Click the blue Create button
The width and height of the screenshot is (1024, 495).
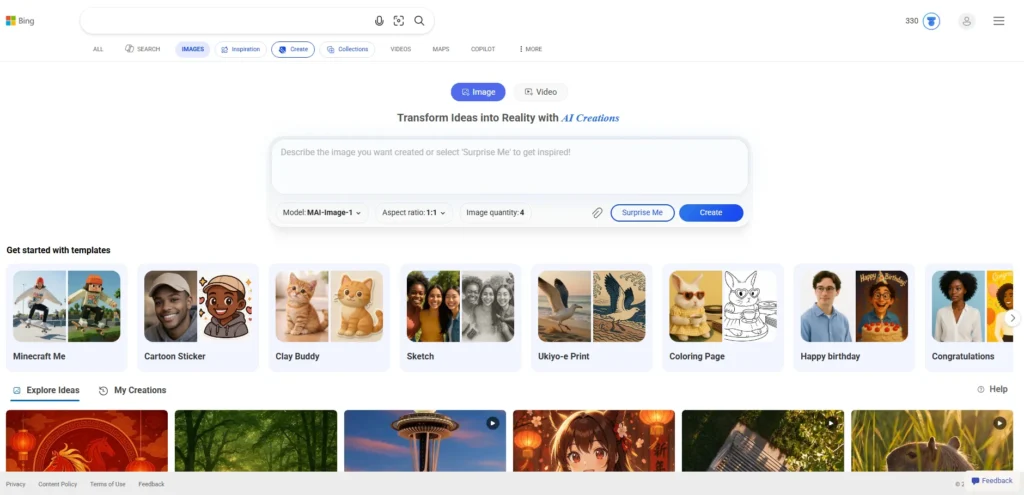click(x=711, y=213)
